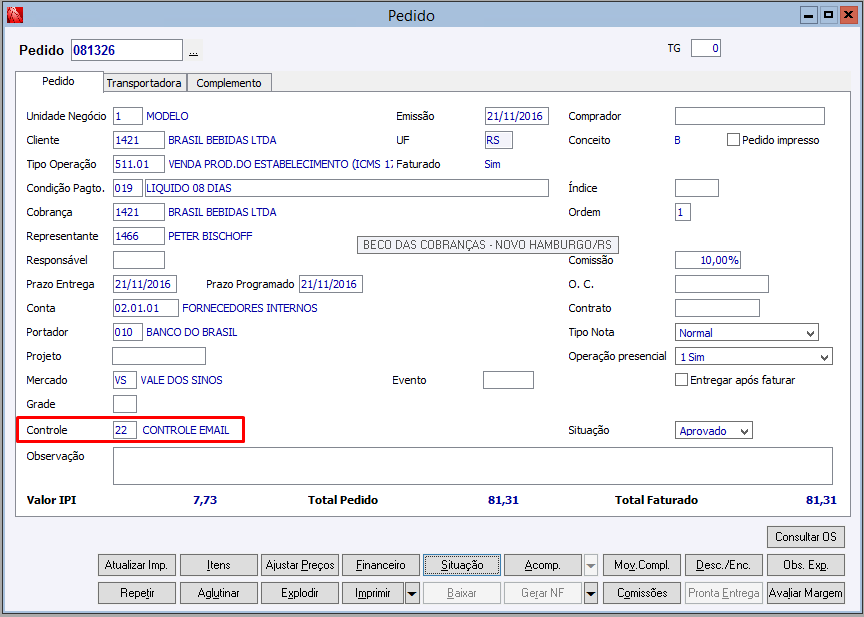864x617 pixels.
Task: Click the Cobrança code field
Action: [139, 212]
